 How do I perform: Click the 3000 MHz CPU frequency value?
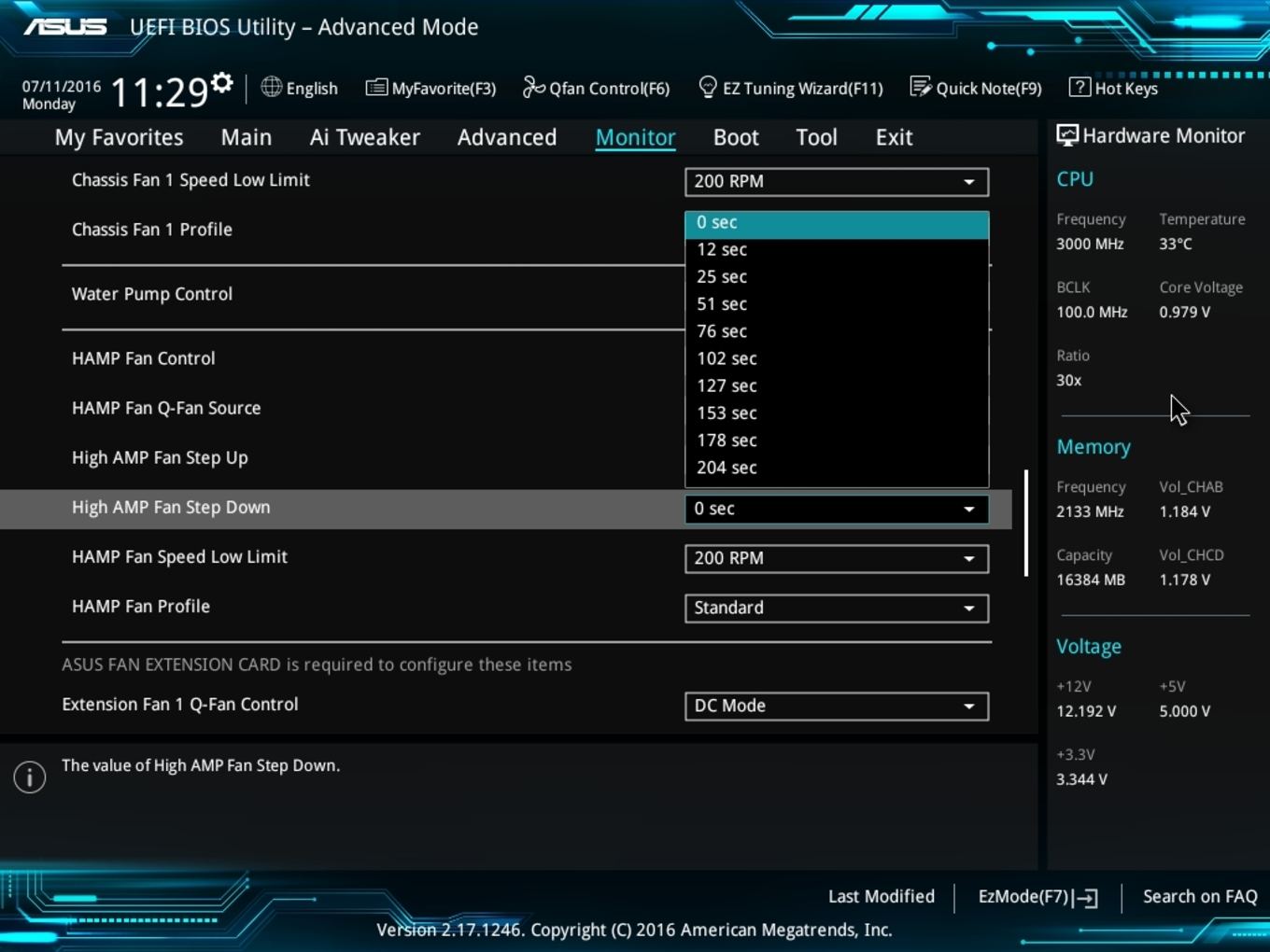[x=1090, y=244]
